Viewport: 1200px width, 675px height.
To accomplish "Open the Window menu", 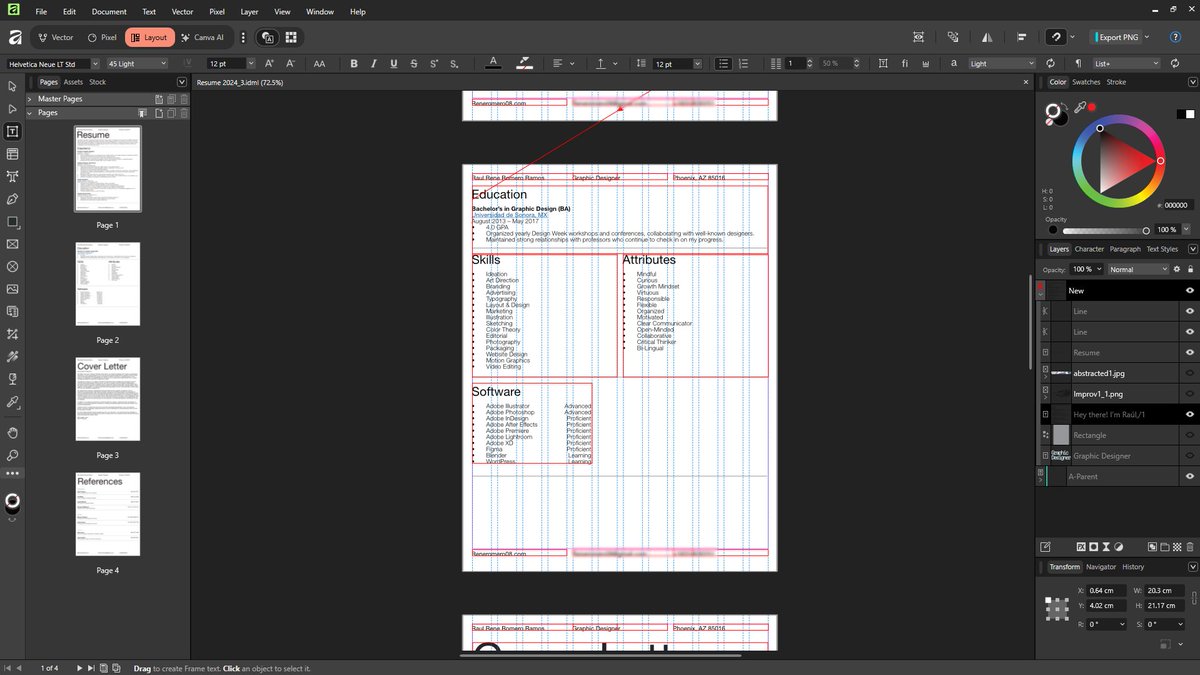I will (x=320, y=12).
